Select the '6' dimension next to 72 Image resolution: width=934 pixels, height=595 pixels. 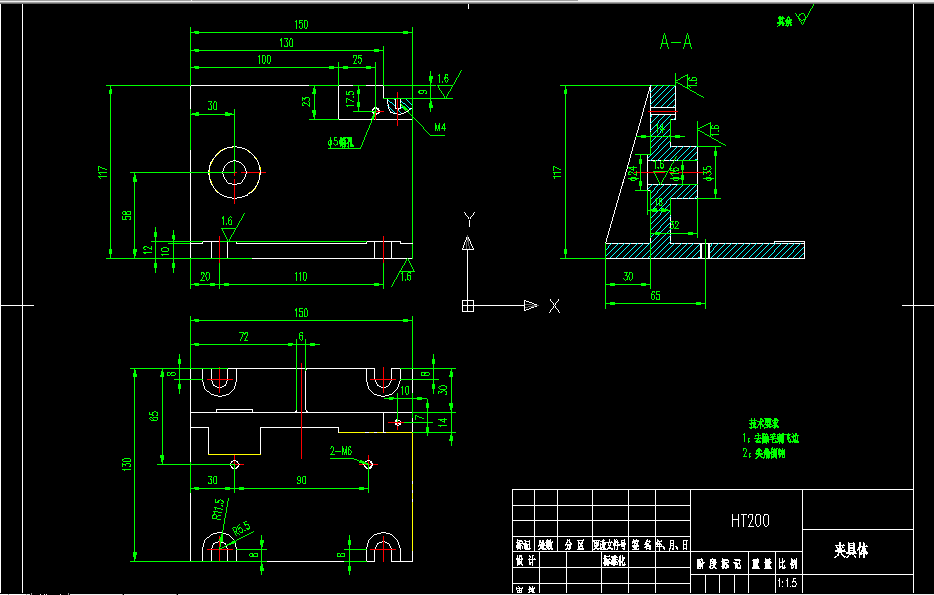[301, 337]
